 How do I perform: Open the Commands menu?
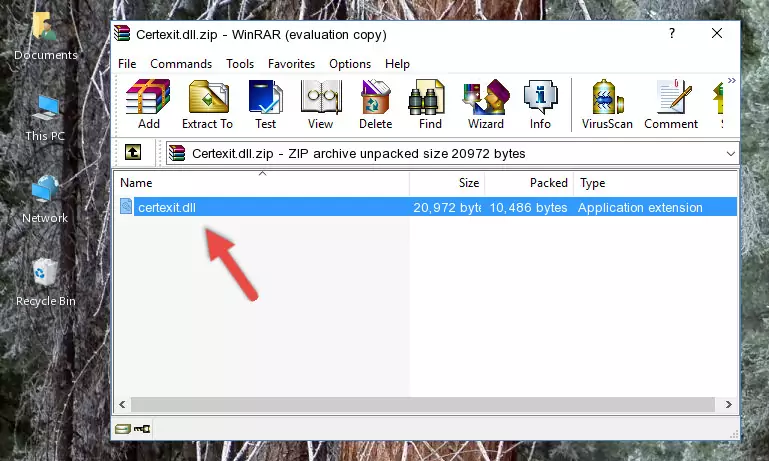click(181, 64)
